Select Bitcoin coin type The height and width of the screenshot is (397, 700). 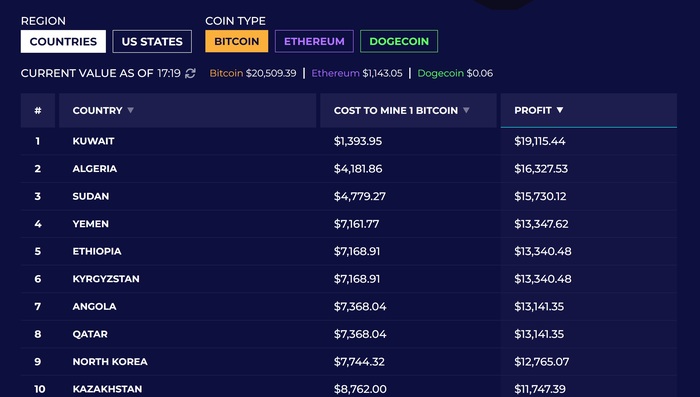[x=237, y=42]
